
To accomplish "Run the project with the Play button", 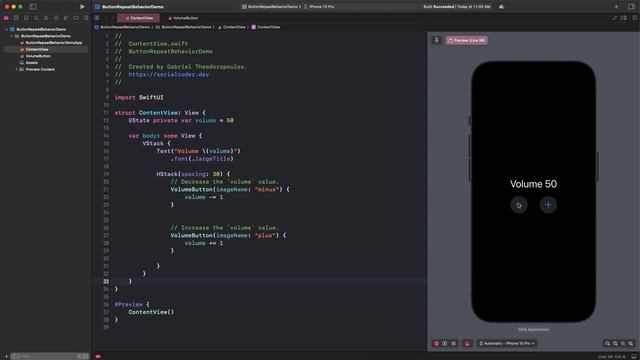I will click(82, 7).
